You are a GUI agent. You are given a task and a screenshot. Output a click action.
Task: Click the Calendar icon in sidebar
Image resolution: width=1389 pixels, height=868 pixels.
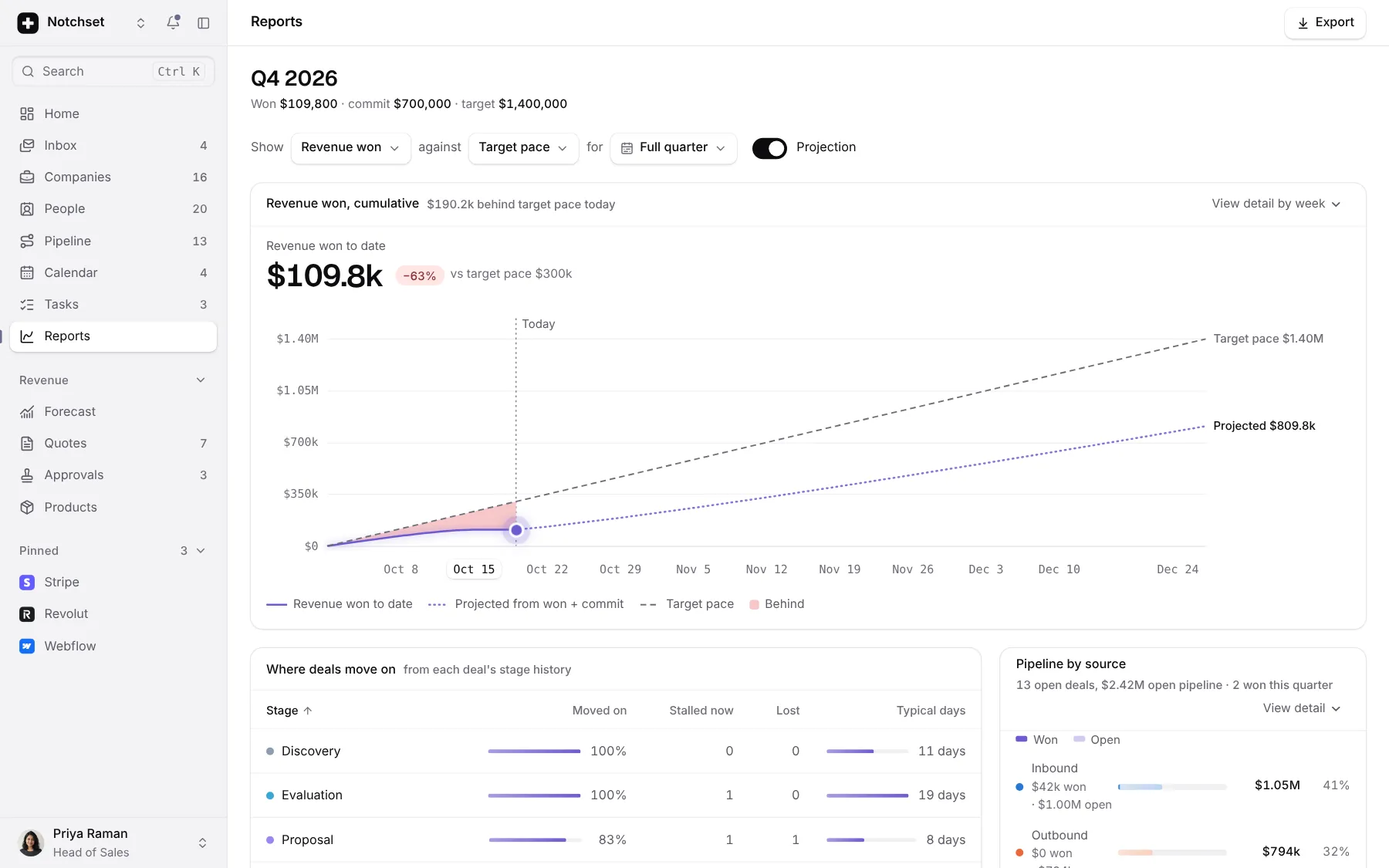pos(27,272)
